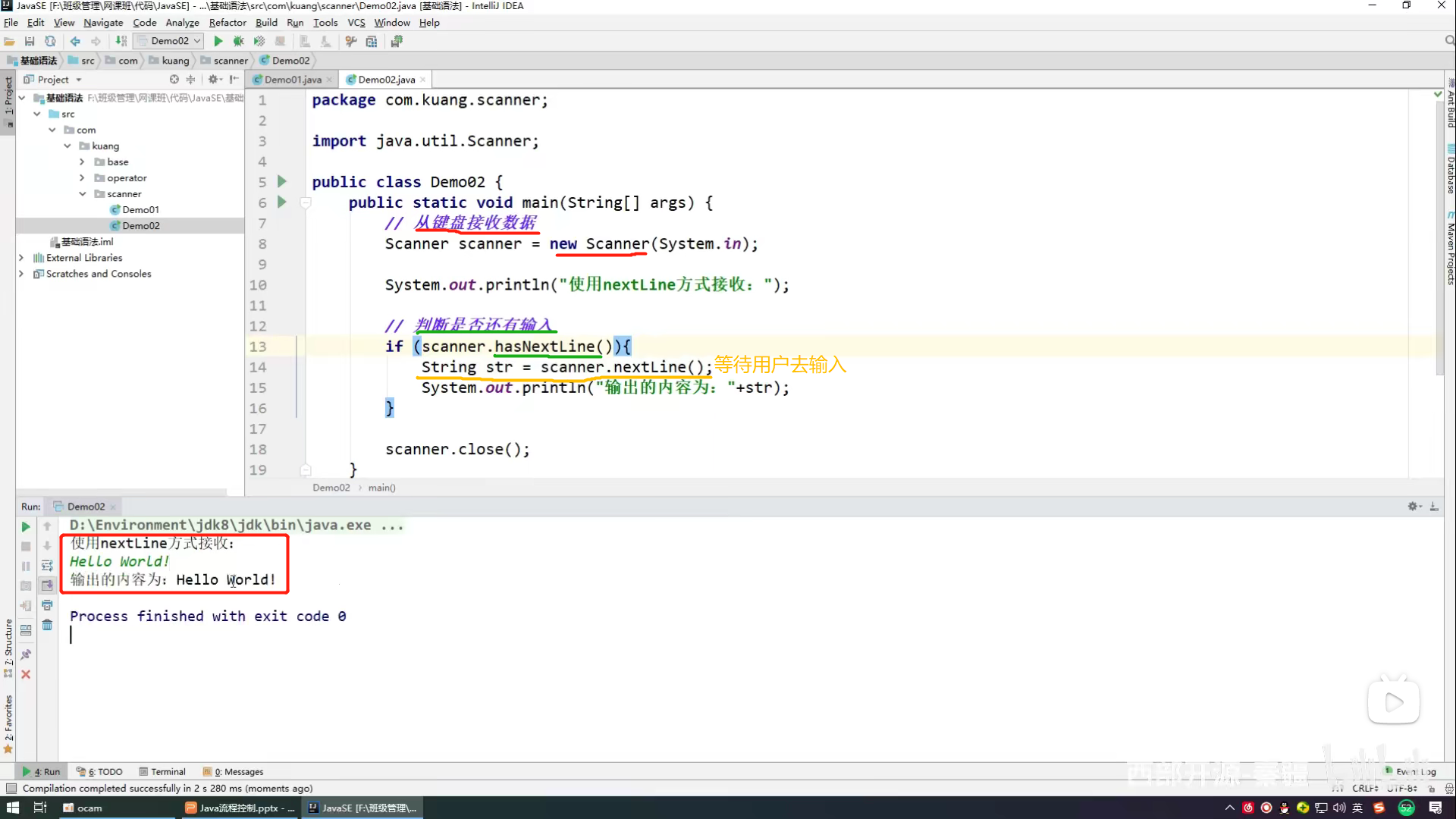Toggle the Ant Build side panel
This screenshot has height=819, width=1456.
(1450, 103)
